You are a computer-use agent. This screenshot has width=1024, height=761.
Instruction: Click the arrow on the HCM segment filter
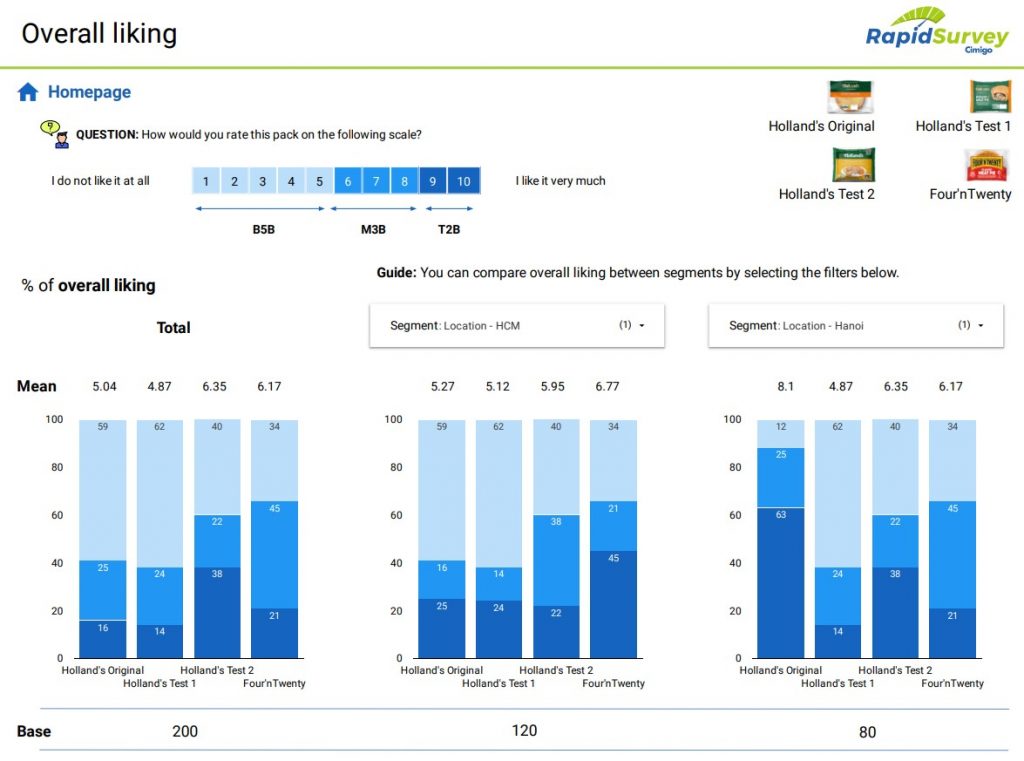pos(642,325)
